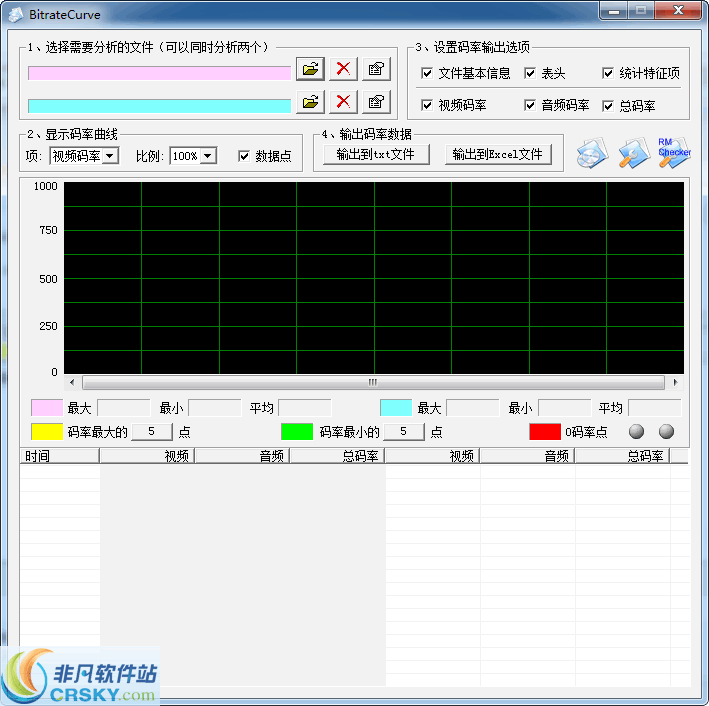
Task: Click the red 0码率点 swatch
Action: pyautogui.click(x=545, y=431)
